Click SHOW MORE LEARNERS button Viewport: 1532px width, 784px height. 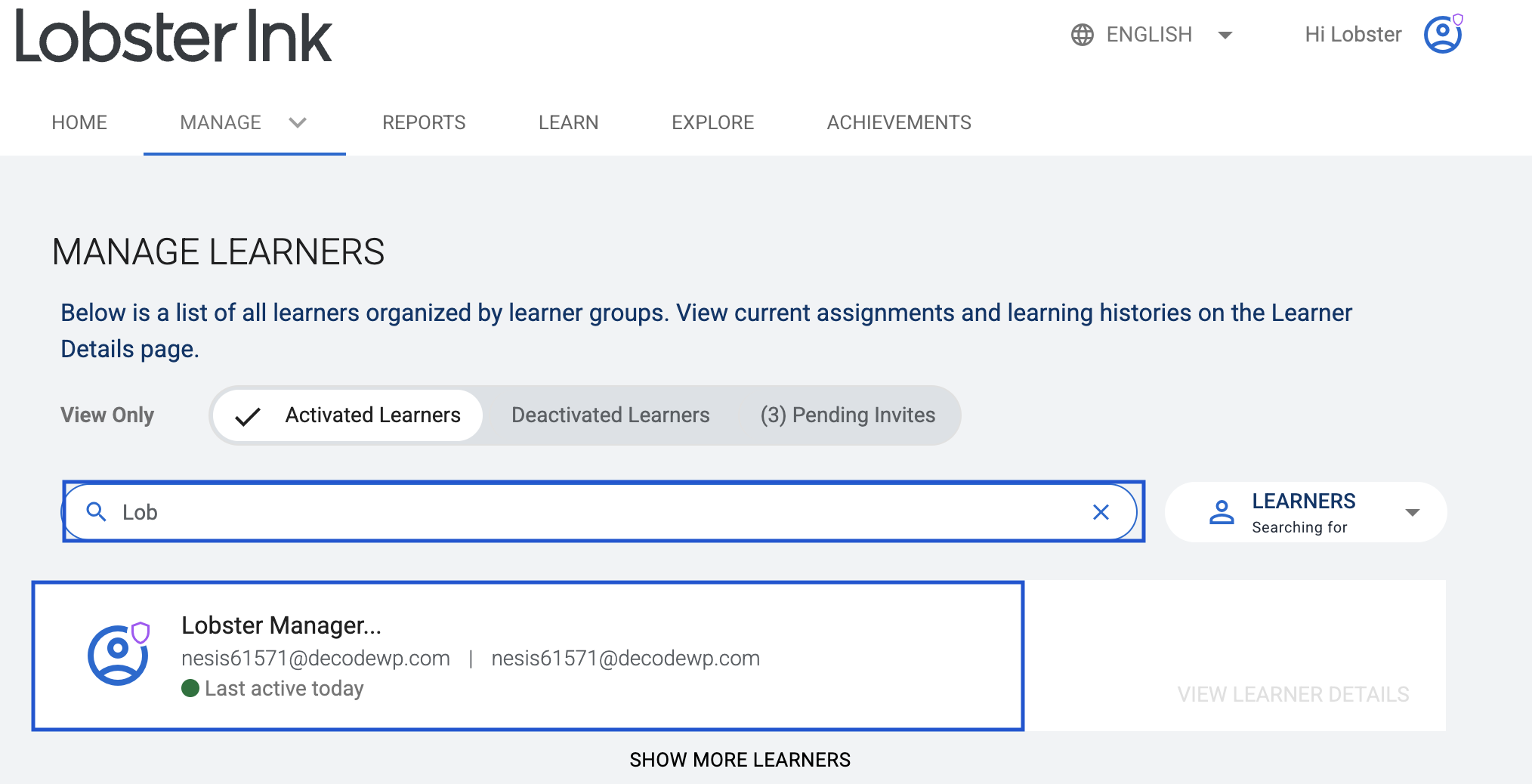740,760
